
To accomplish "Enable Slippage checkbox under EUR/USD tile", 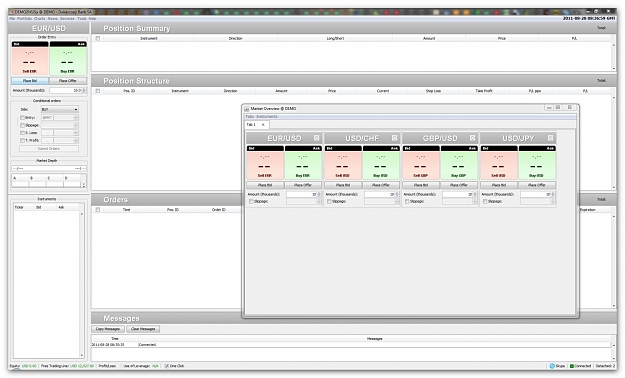I will 251,201.
